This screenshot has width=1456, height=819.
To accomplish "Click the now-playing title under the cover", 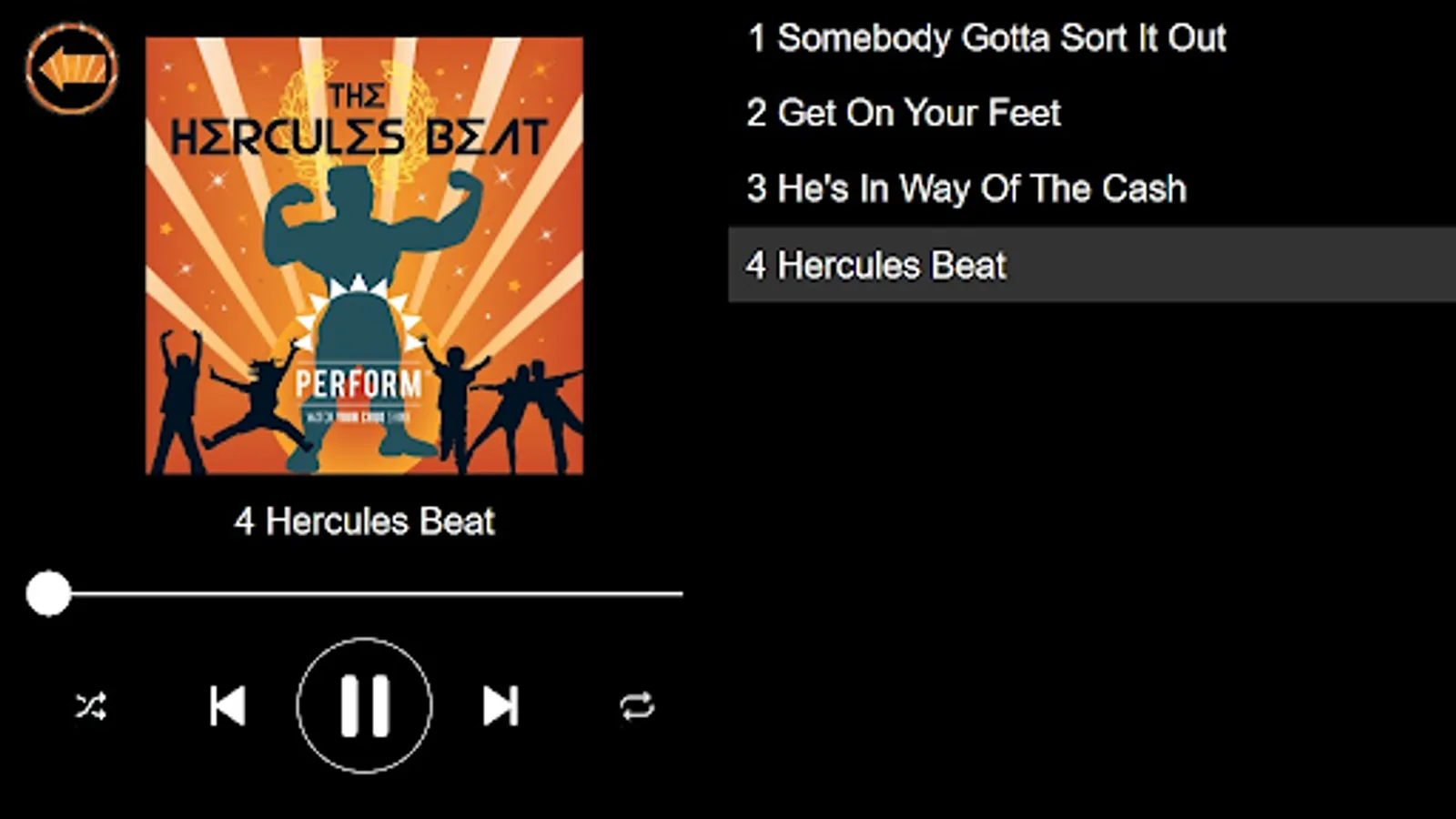I will point(364,521).
